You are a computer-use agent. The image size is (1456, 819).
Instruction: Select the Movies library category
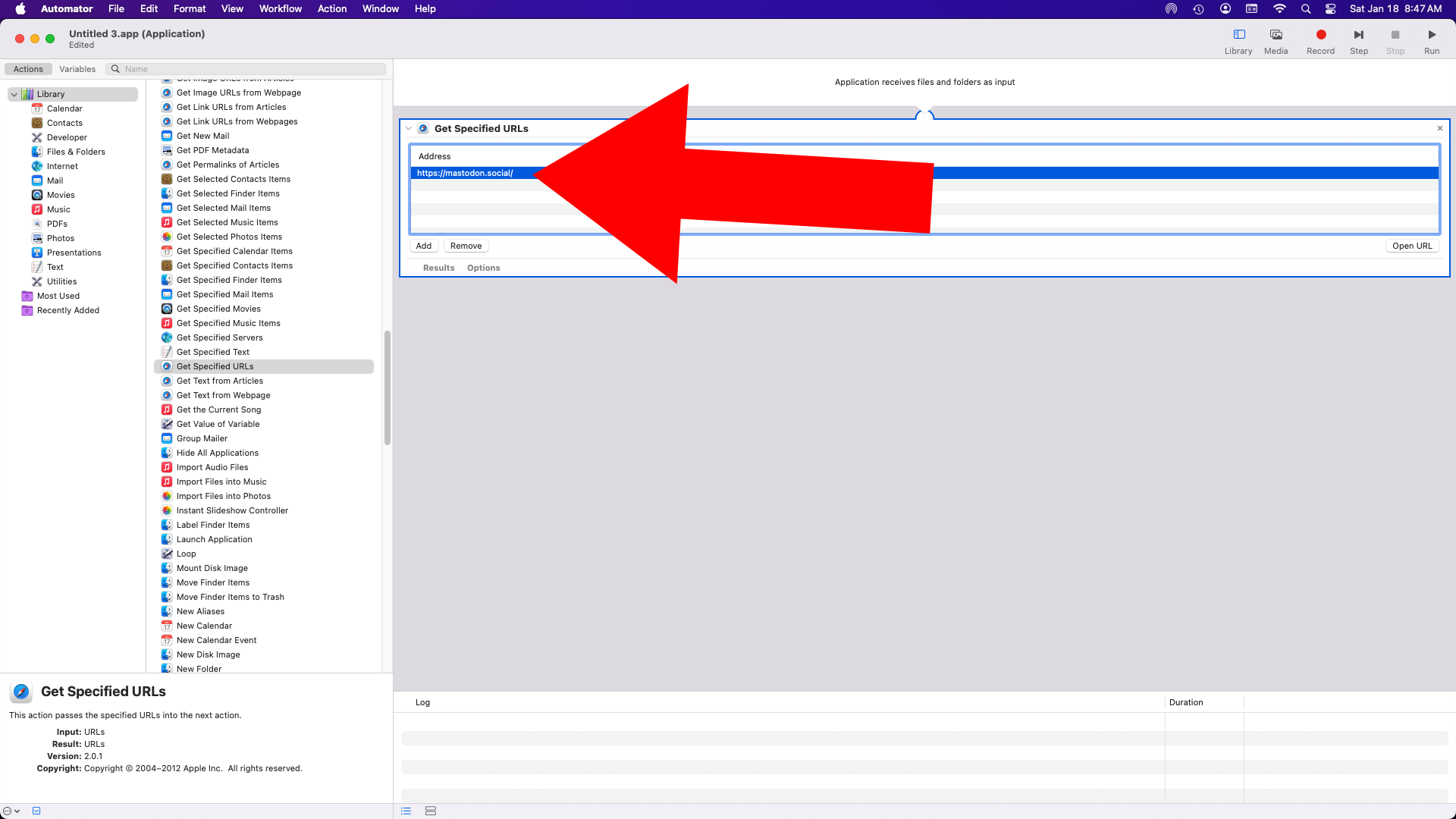[61, 195]
